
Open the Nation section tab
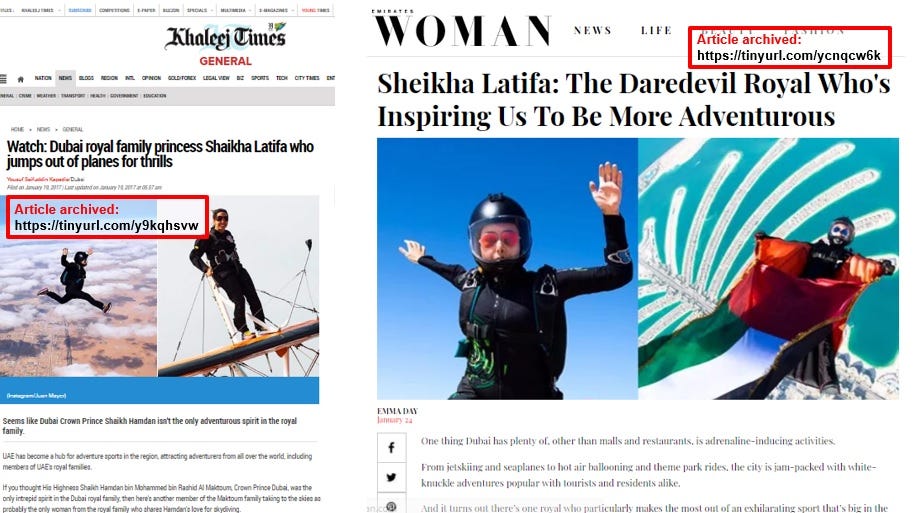tap(43, 78)
